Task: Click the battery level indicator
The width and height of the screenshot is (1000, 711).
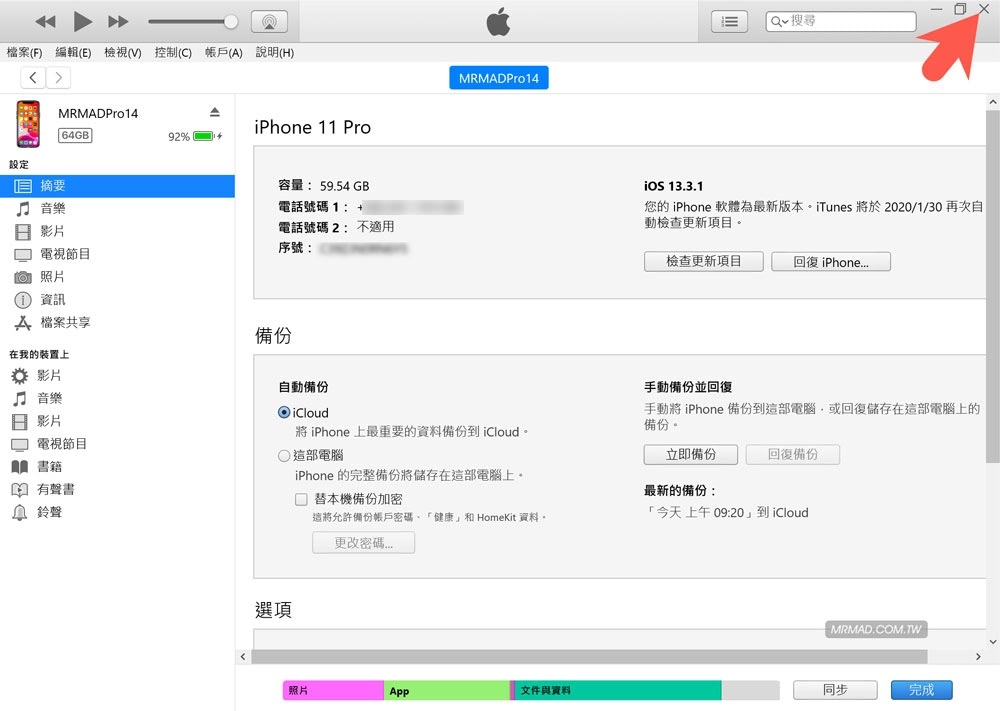Action: (x=204, y=136)
